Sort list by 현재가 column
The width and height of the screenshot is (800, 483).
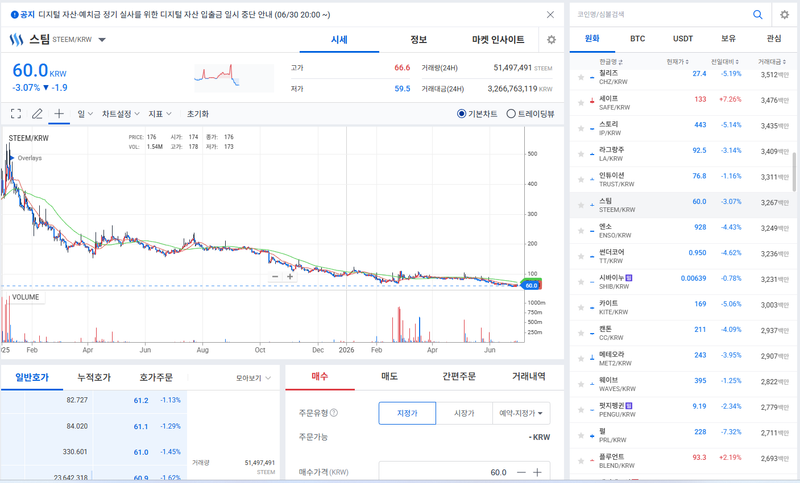[677, 62]
